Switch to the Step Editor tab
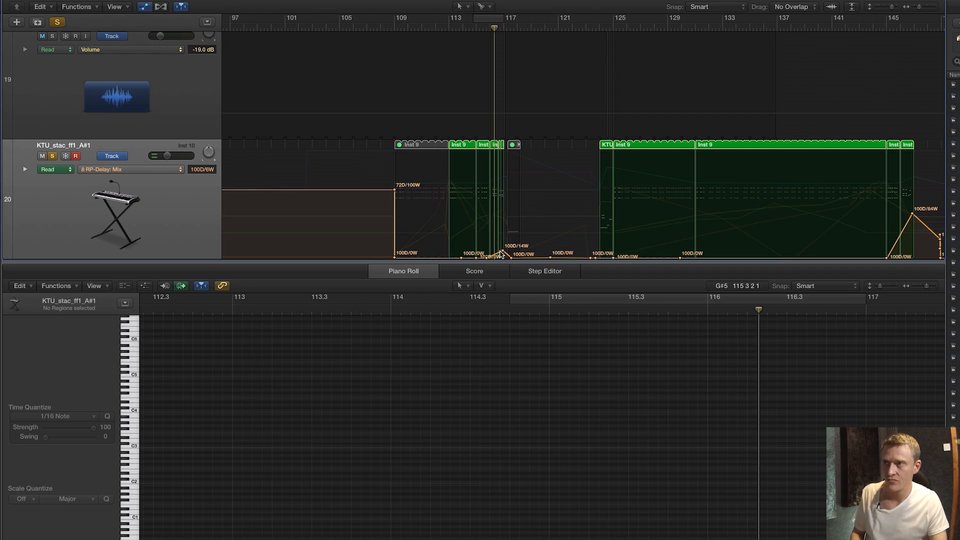Viewport: 960px width, 540px height. (545, 271)
